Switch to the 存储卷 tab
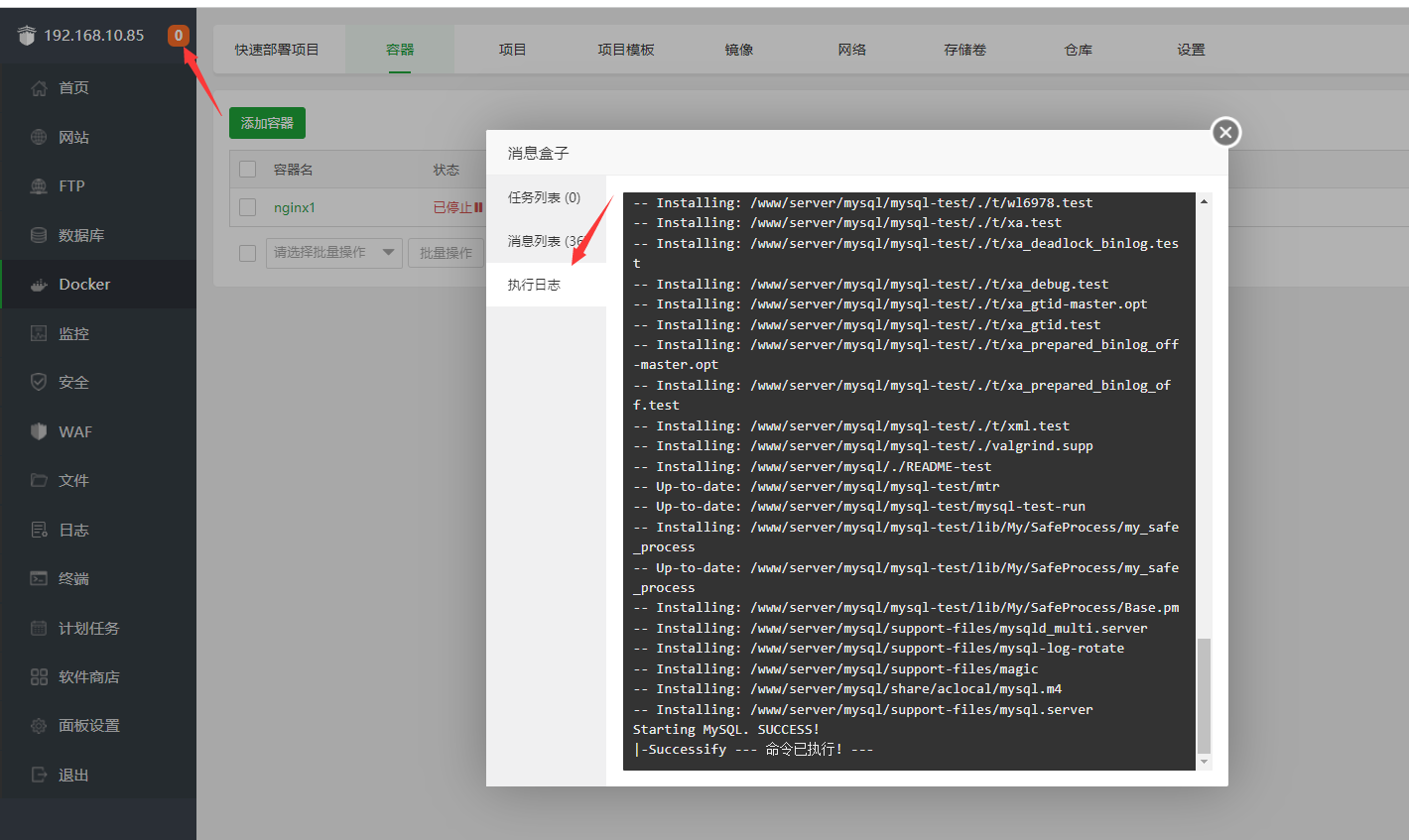The image size is (1409, 840). click(965, 50)
